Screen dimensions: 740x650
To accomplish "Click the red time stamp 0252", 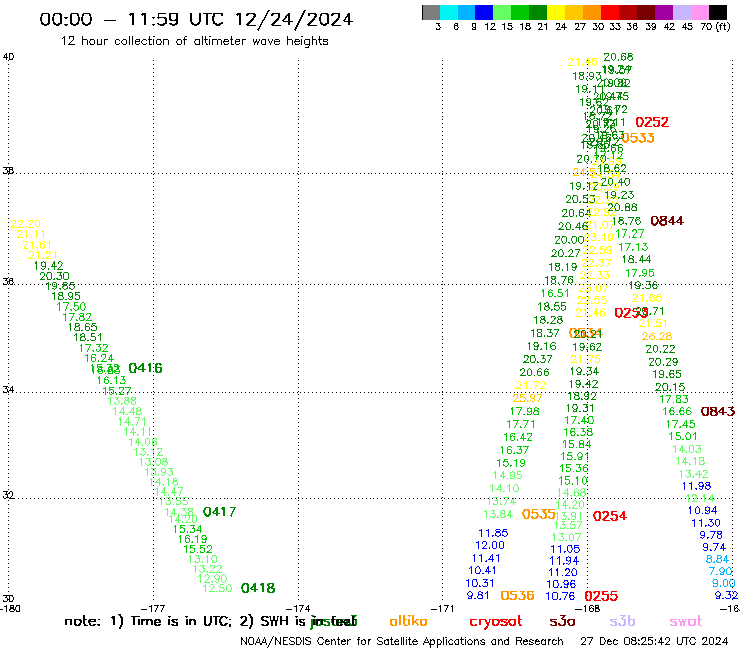I will point(652,122).
